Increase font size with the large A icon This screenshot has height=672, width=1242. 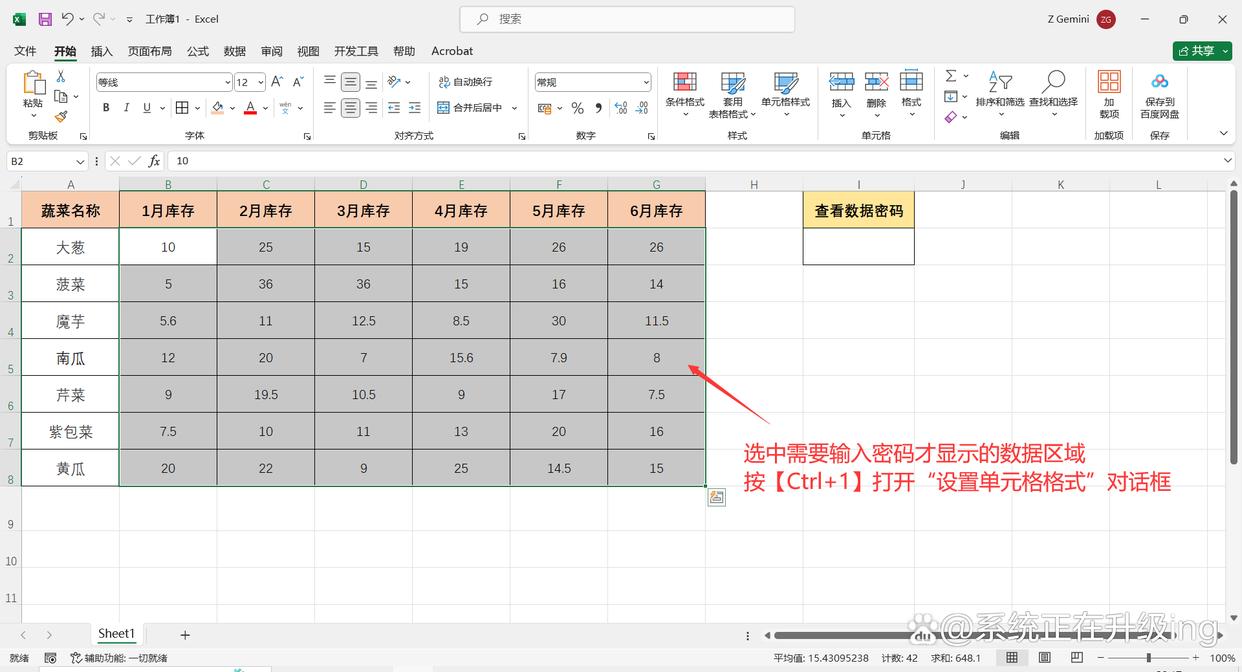click(x=279, y=82)
